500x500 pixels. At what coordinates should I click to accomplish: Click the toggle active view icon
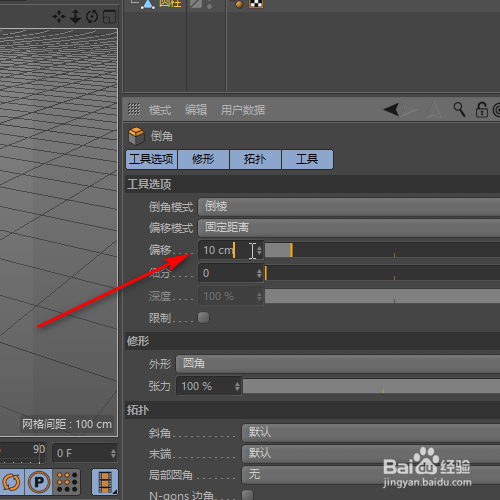(x=109, y=17)
